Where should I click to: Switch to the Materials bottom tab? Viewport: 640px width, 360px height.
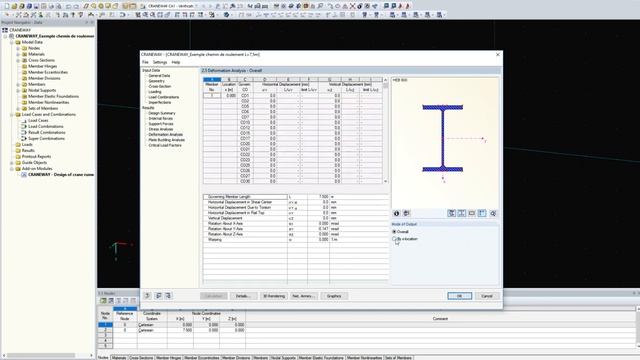coord(119,358)
